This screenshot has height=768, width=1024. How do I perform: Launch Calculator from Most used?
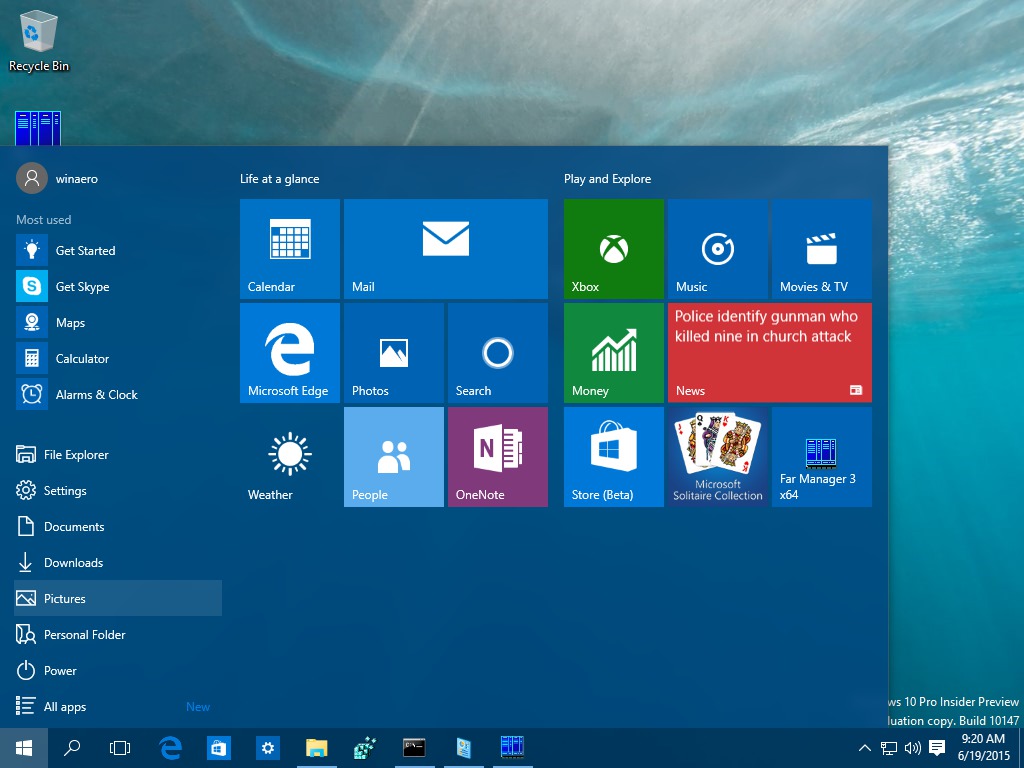pos(82,358)
